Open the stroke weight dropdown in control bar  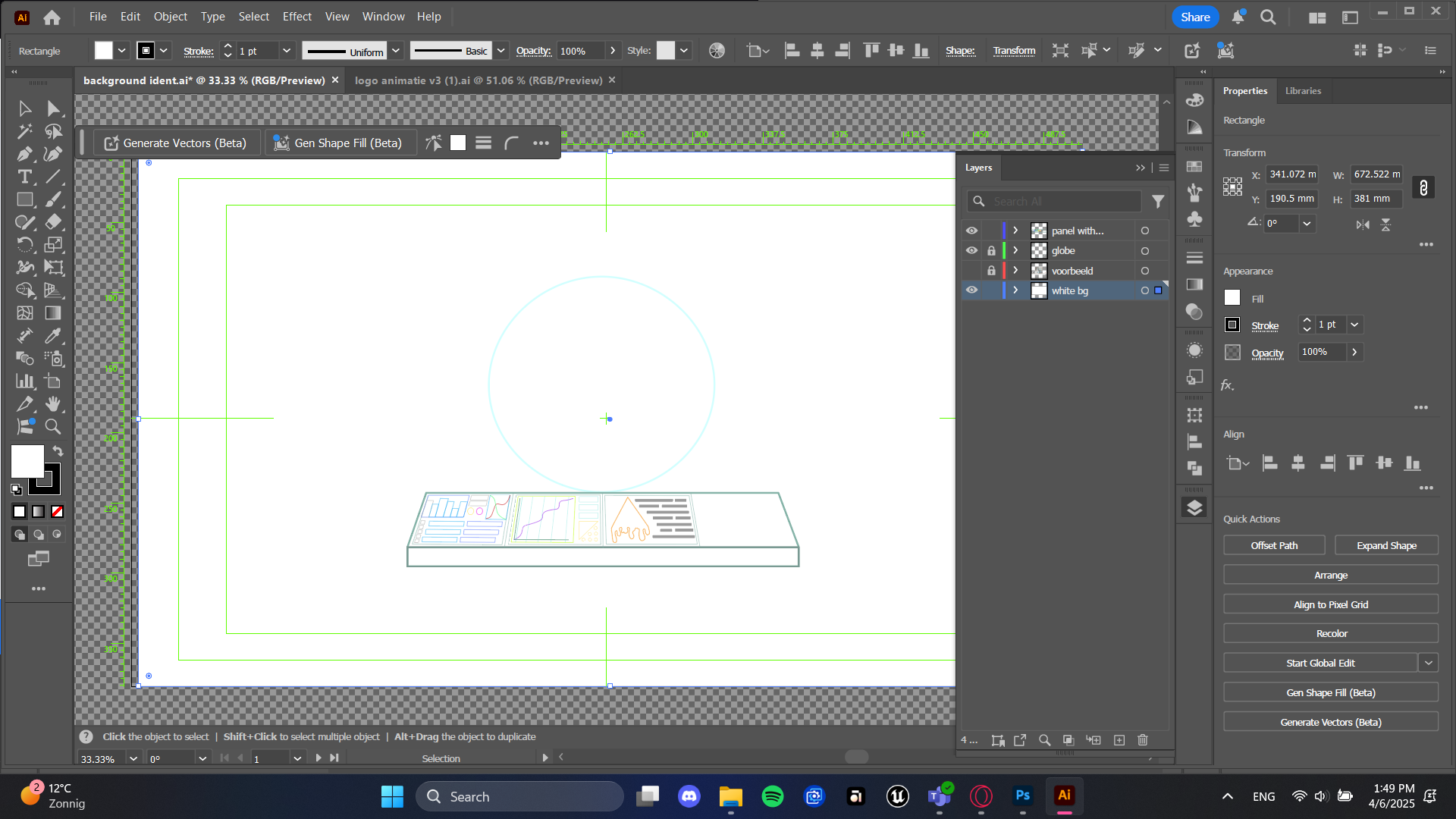[287, 51]
